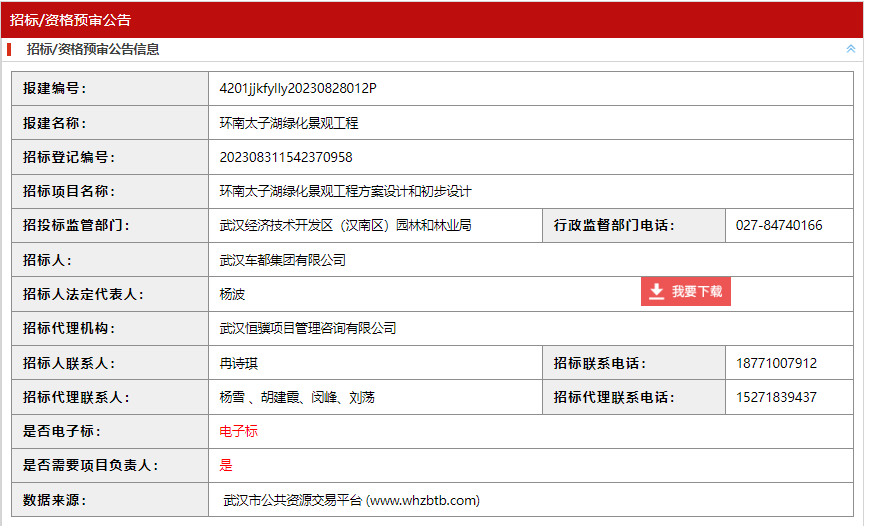The height and width of the screenshot is (526, 869).
Task: Select phone number 18771007912
Action: click(776, 364)
